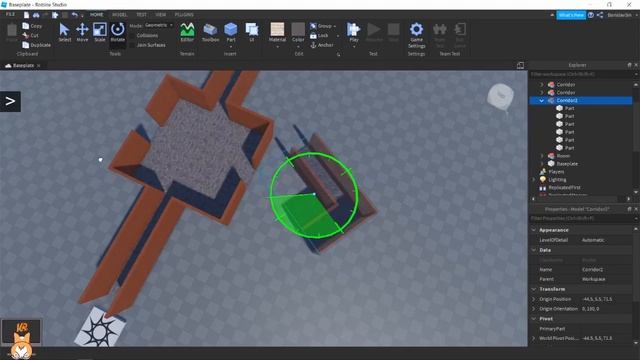Viewport: 640px width, 360px height.
Task: Close the Baseplate tab
Action: 39,65
